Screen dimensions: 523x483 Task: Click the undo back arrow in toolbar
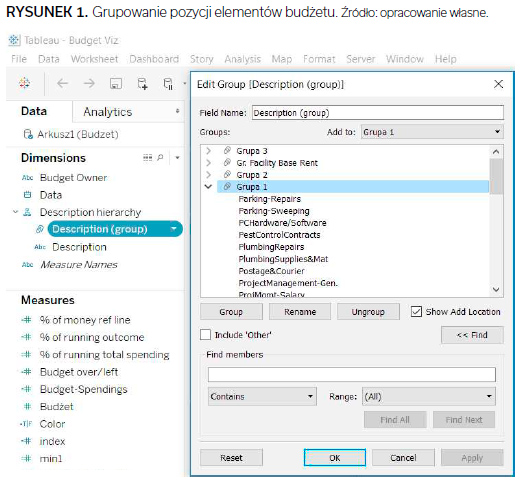(62, 83)
